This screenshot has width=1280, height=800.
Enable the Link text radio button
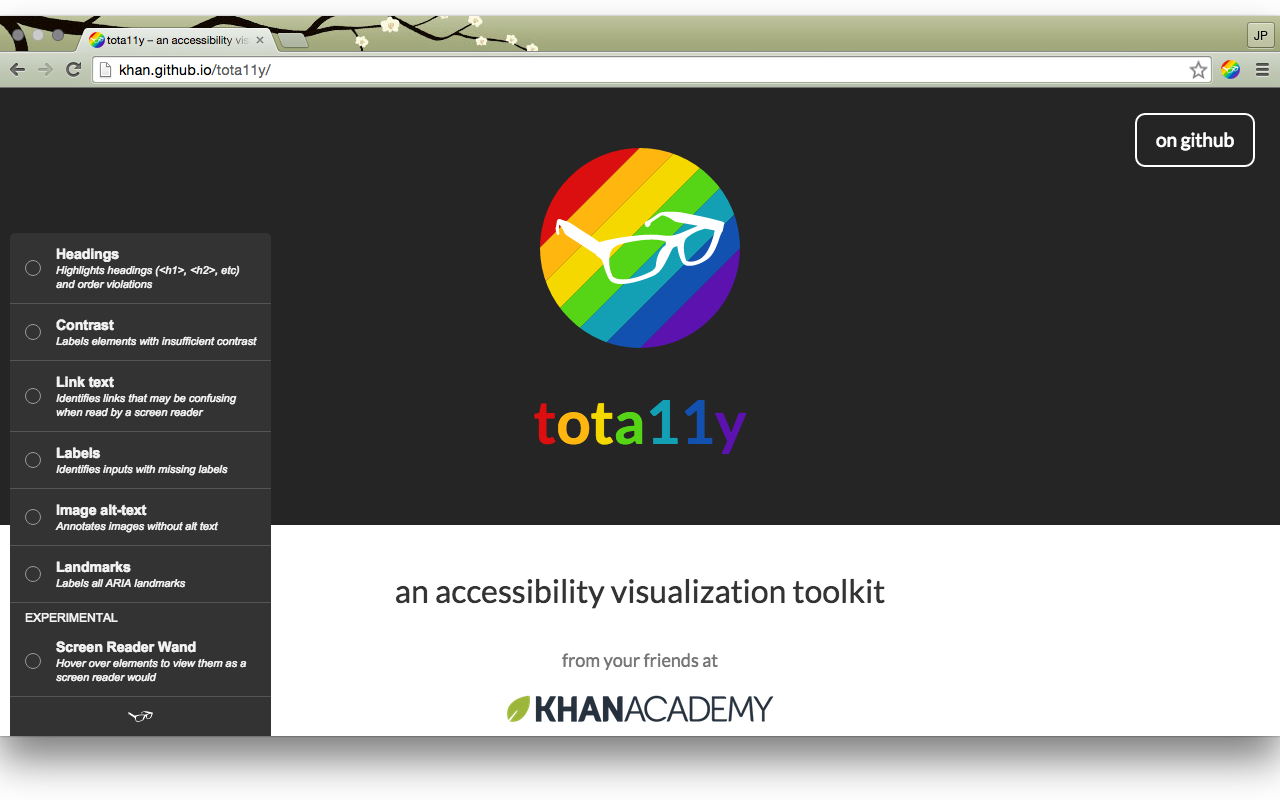click(x=33, y=396)
